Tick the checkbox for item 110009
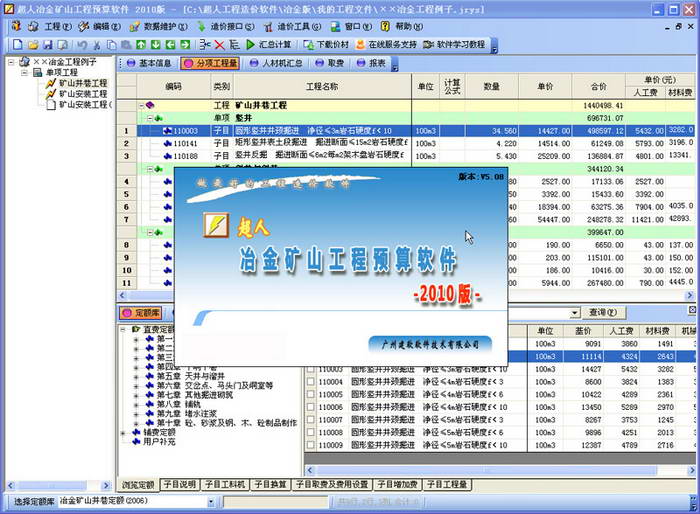 [310, 445]
